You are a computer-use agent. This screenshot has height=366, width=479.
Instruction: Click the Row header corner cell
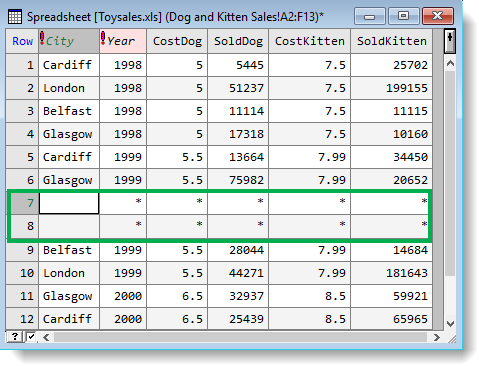(22, 41)
